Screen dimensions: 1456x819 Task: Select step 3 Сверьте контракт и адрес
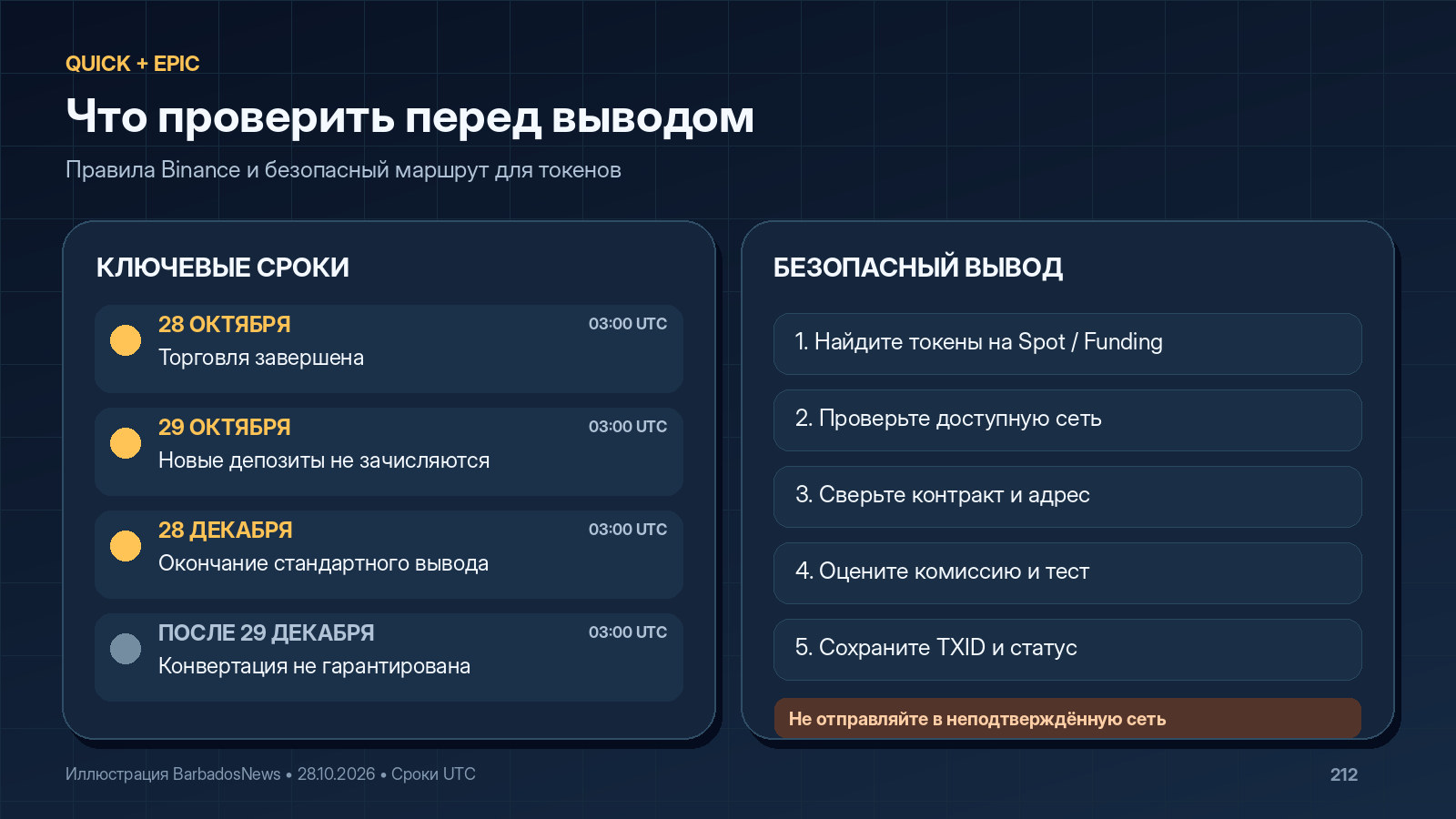point(1067,497)
